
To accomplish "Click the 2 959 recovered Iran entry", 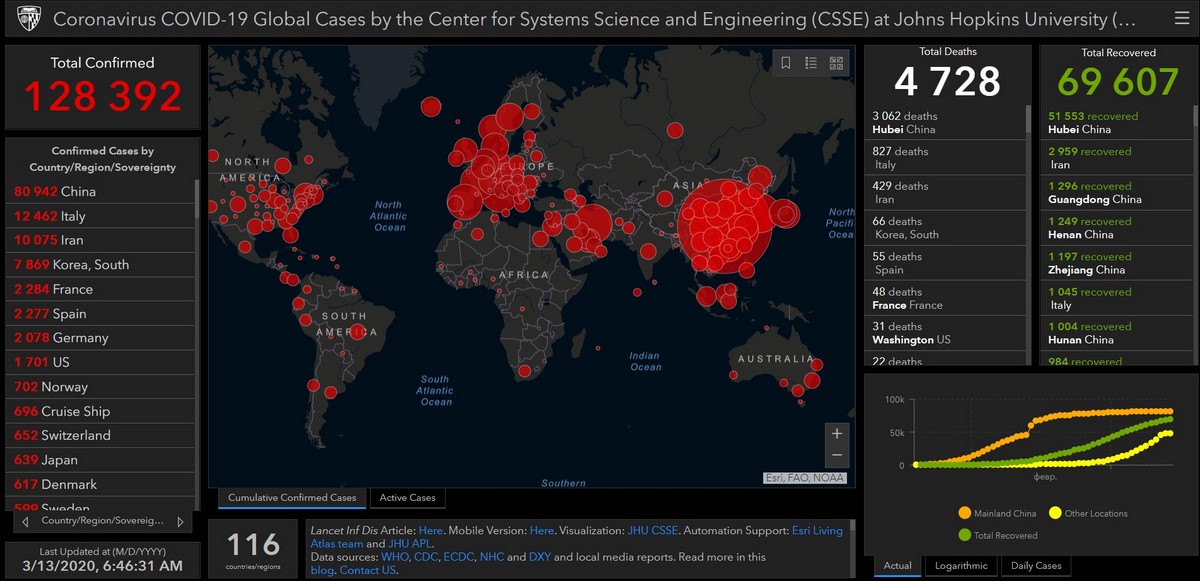I will (x=1117, y=157).
